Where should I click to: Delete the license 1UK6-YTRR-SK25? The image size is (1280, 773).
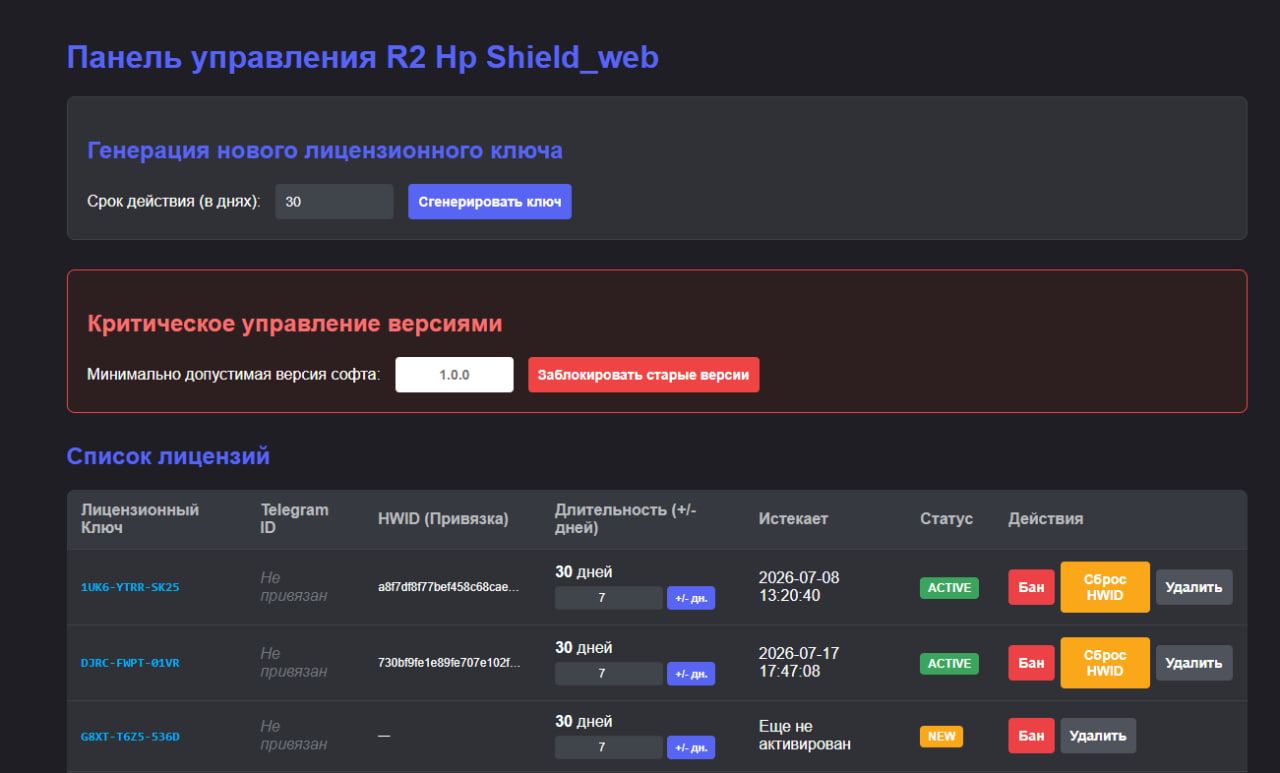pyautogui.click(x=1194, y=587)
